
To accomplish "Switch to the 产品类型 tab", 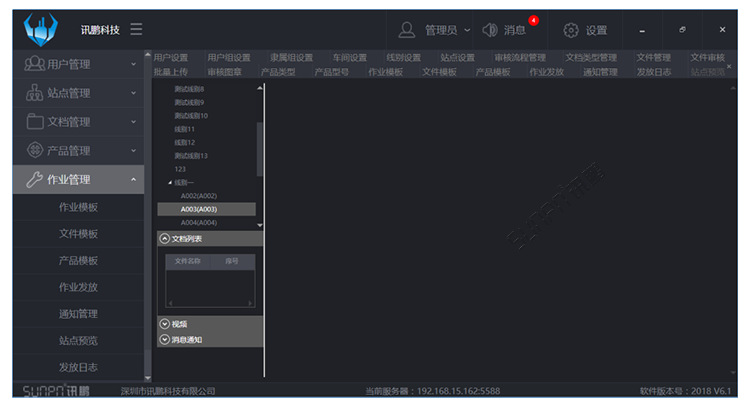I will (x=278, y=72).
